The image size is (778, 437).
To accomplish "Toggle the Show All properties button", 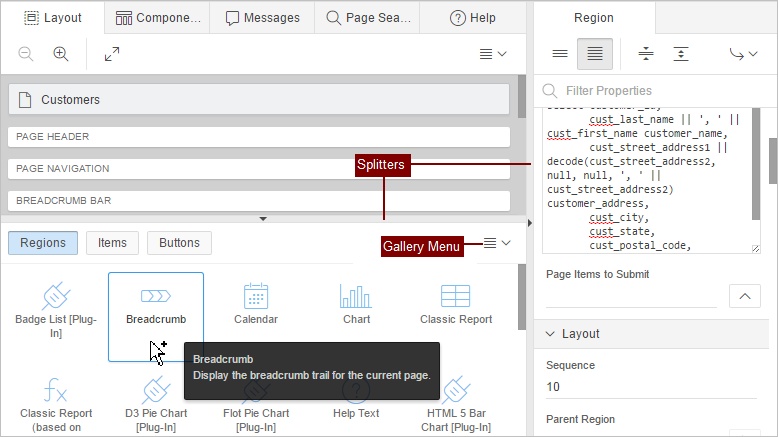I will (x=595, y=54).
